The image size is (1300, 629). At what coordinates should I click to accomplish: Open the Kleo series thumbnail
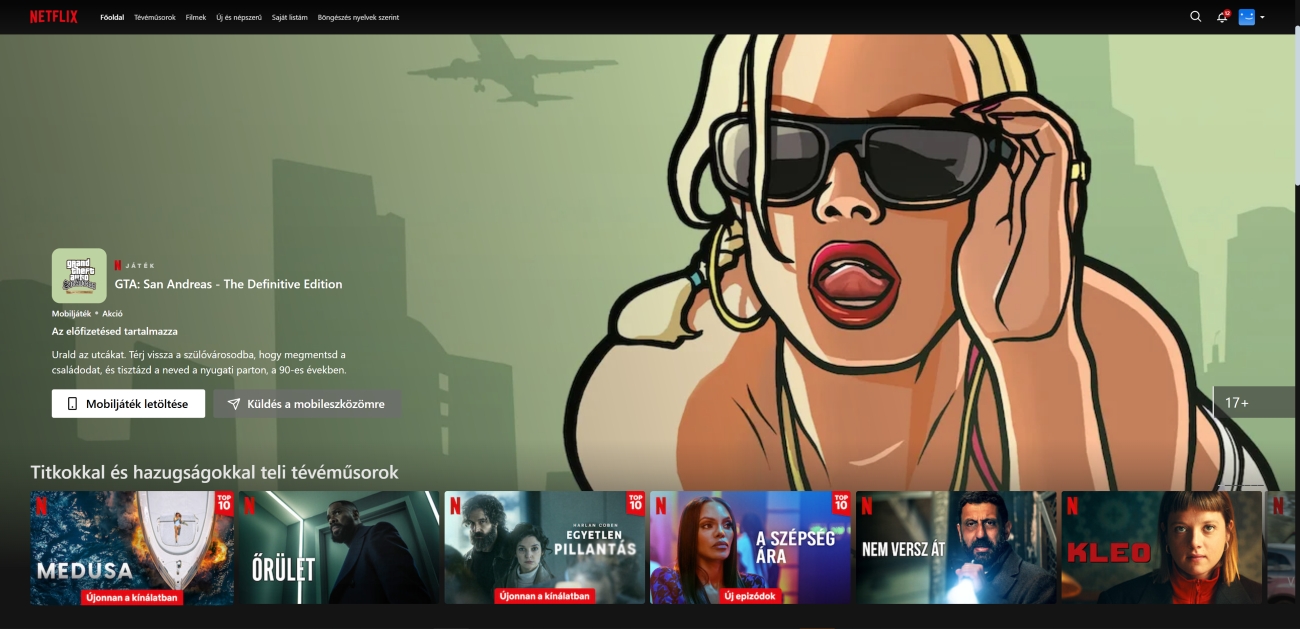tap(1161, 547)
